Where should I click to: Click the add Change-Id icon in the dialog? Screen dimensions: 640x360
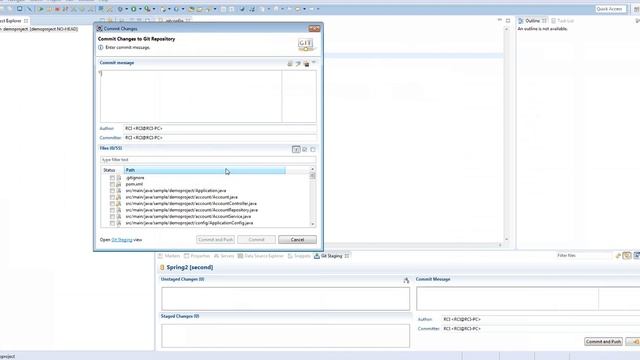pyautogui.click(x=307, y=64)
